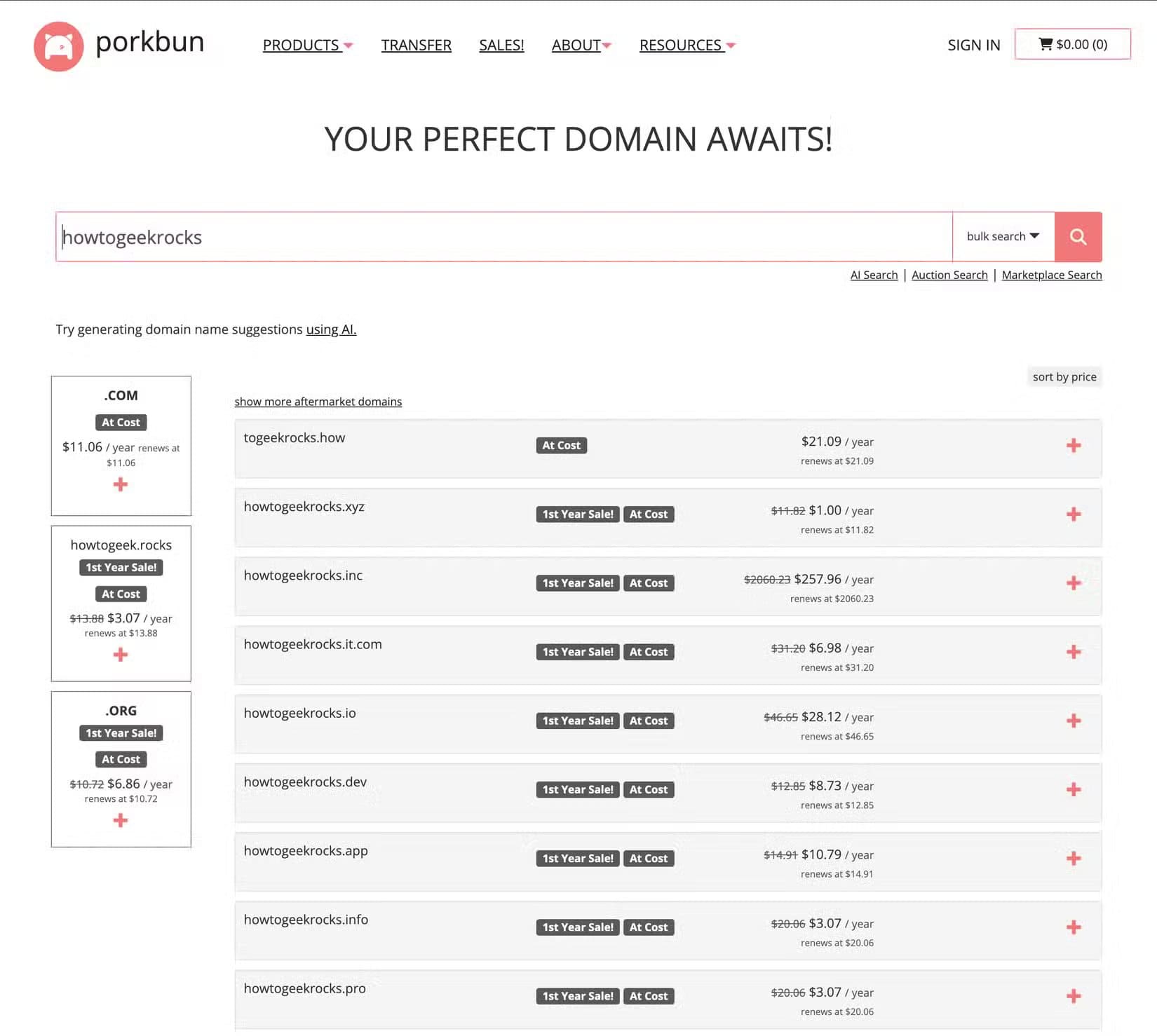Click 1st Year Sale! badge on howtogeekrocks.xyz

pyautogui.click(x=578, y=514)
